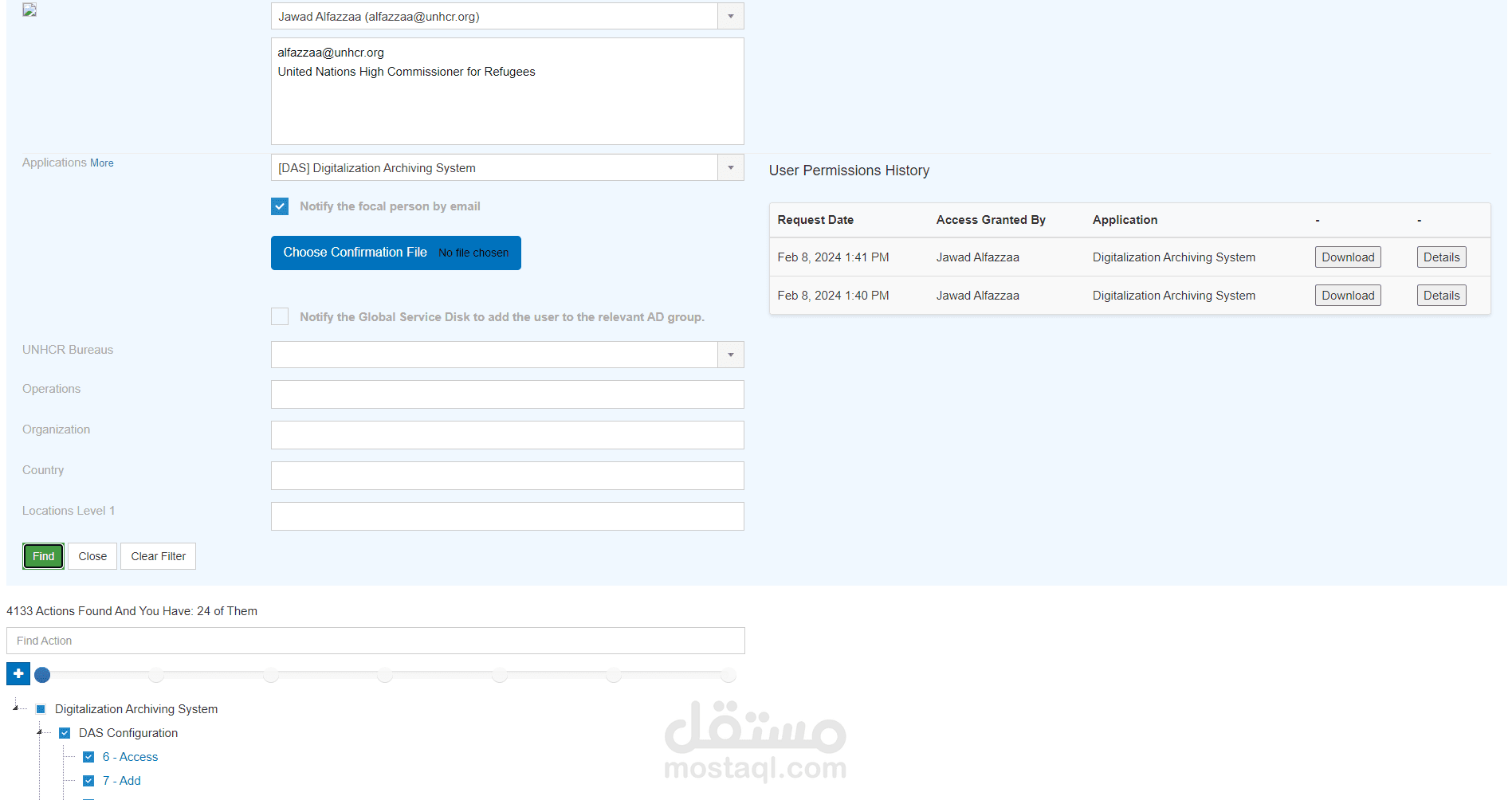
Task: Click the Applications field label
Action: point(54,163)
